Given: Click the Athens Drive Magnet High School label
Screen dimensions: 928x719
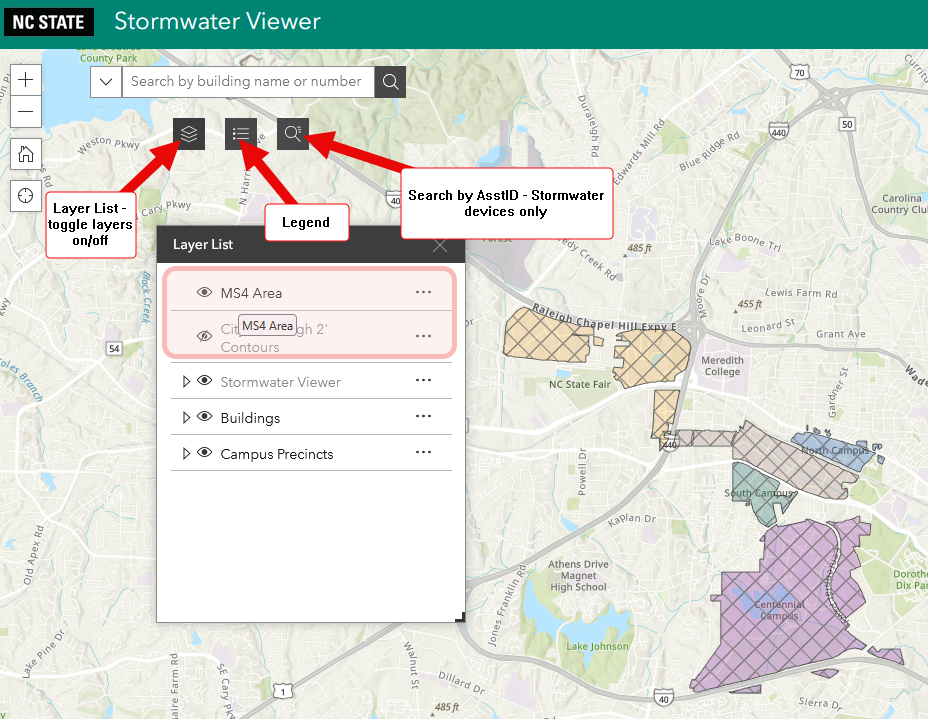Looking at the screenshot, I should point(578,576).
